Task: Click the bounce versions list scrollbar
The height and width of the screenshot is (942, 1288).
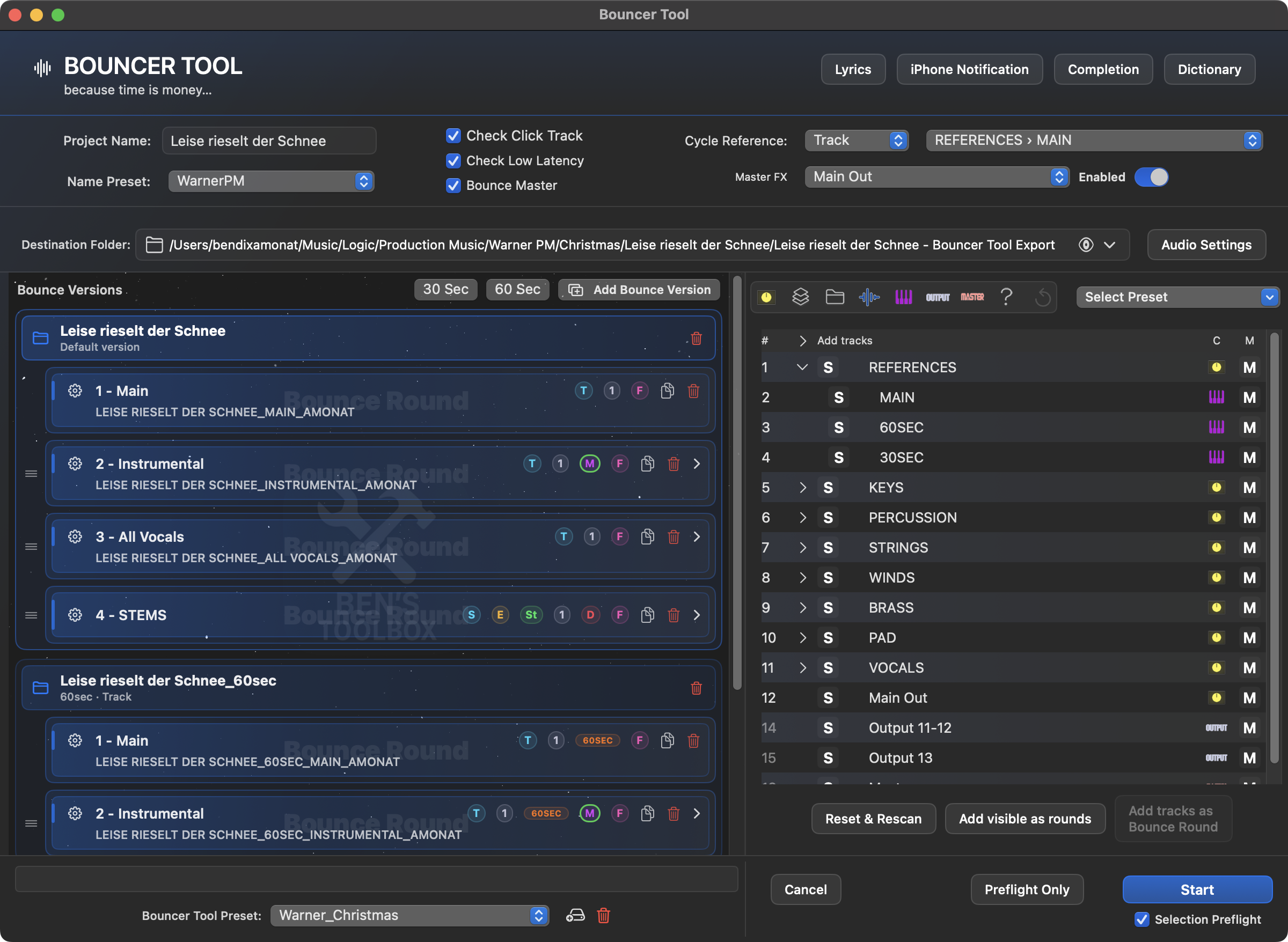Action: (x=737, y=482)
